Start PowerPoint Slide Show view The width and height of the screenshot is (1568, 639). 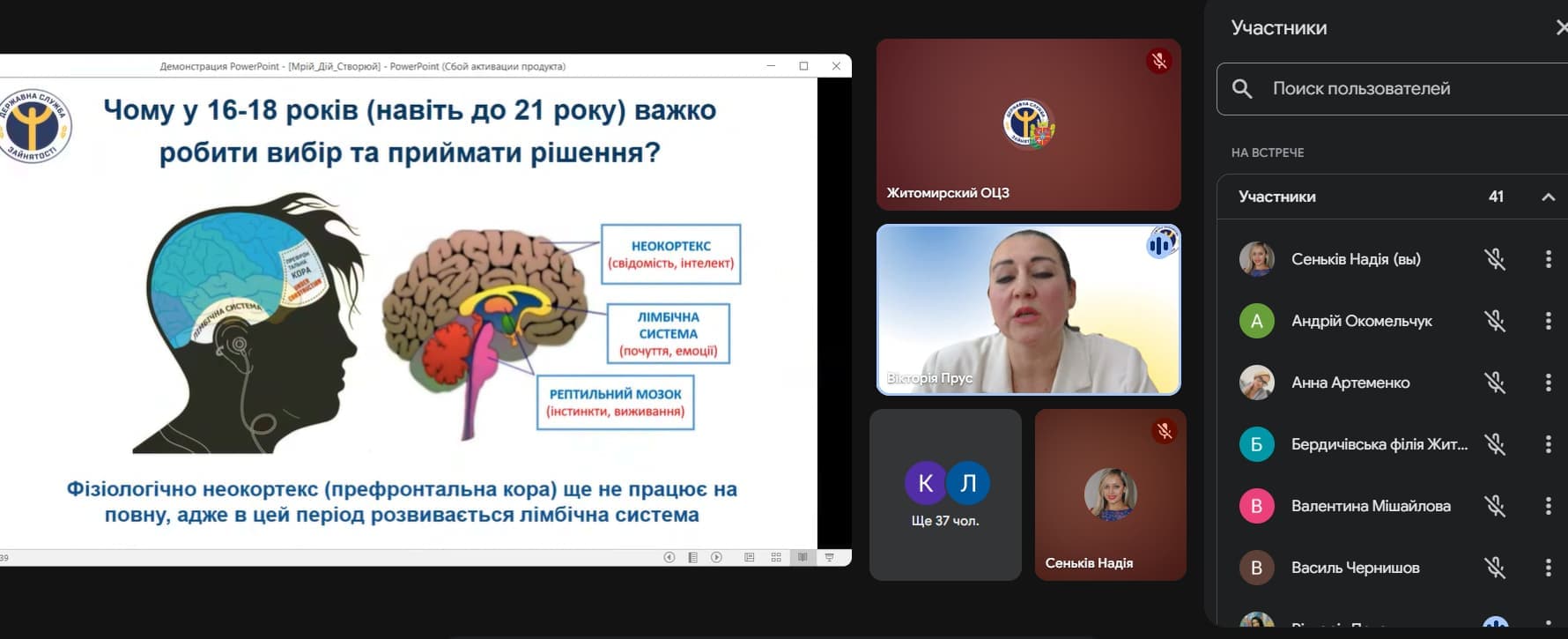[x=829, y=557]
